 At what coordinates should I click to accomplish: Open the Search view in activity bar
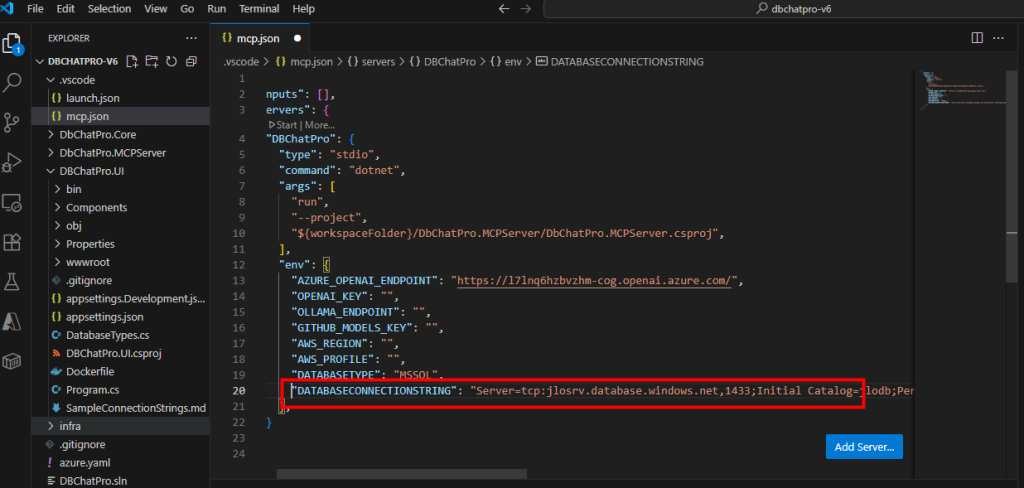point(12,83)
